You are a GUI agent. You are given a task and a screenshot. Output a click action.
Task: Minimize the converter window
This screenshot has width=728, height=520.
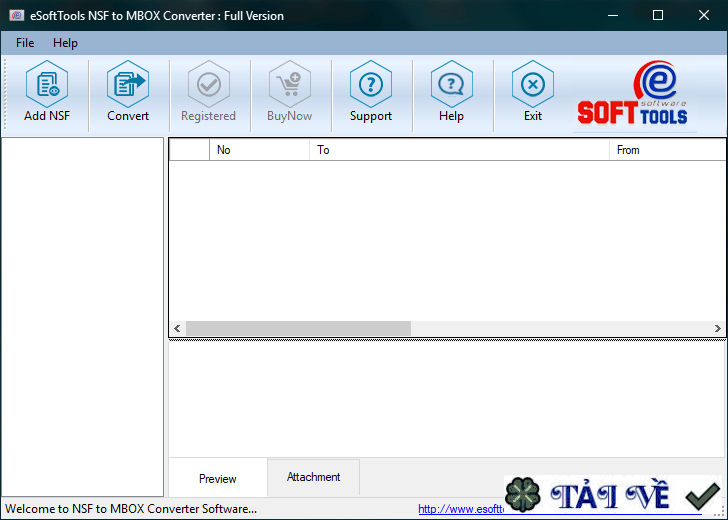[613, 15]
